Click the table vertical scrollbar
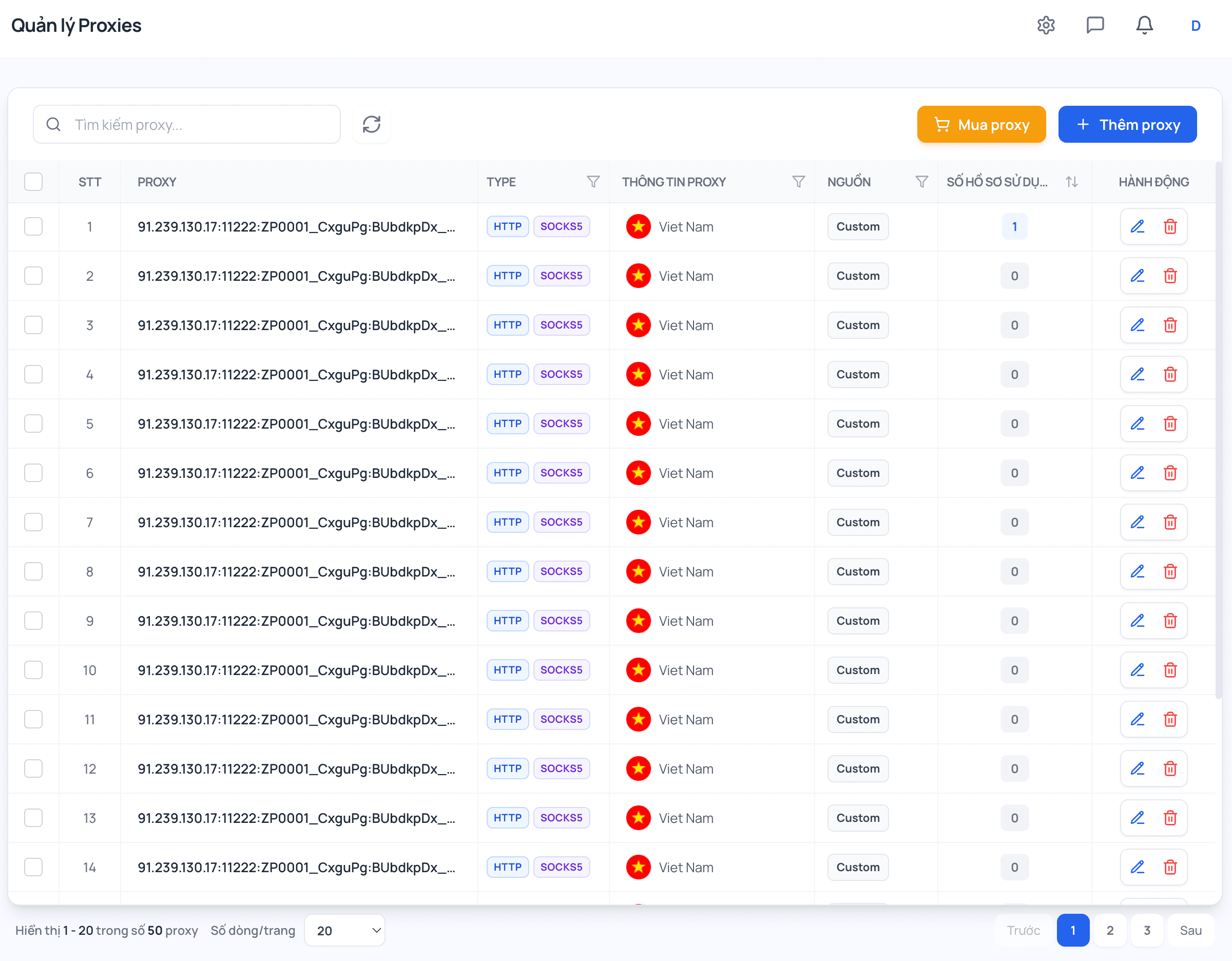This screenshot has height=961, width=1232. (1218, 431)
